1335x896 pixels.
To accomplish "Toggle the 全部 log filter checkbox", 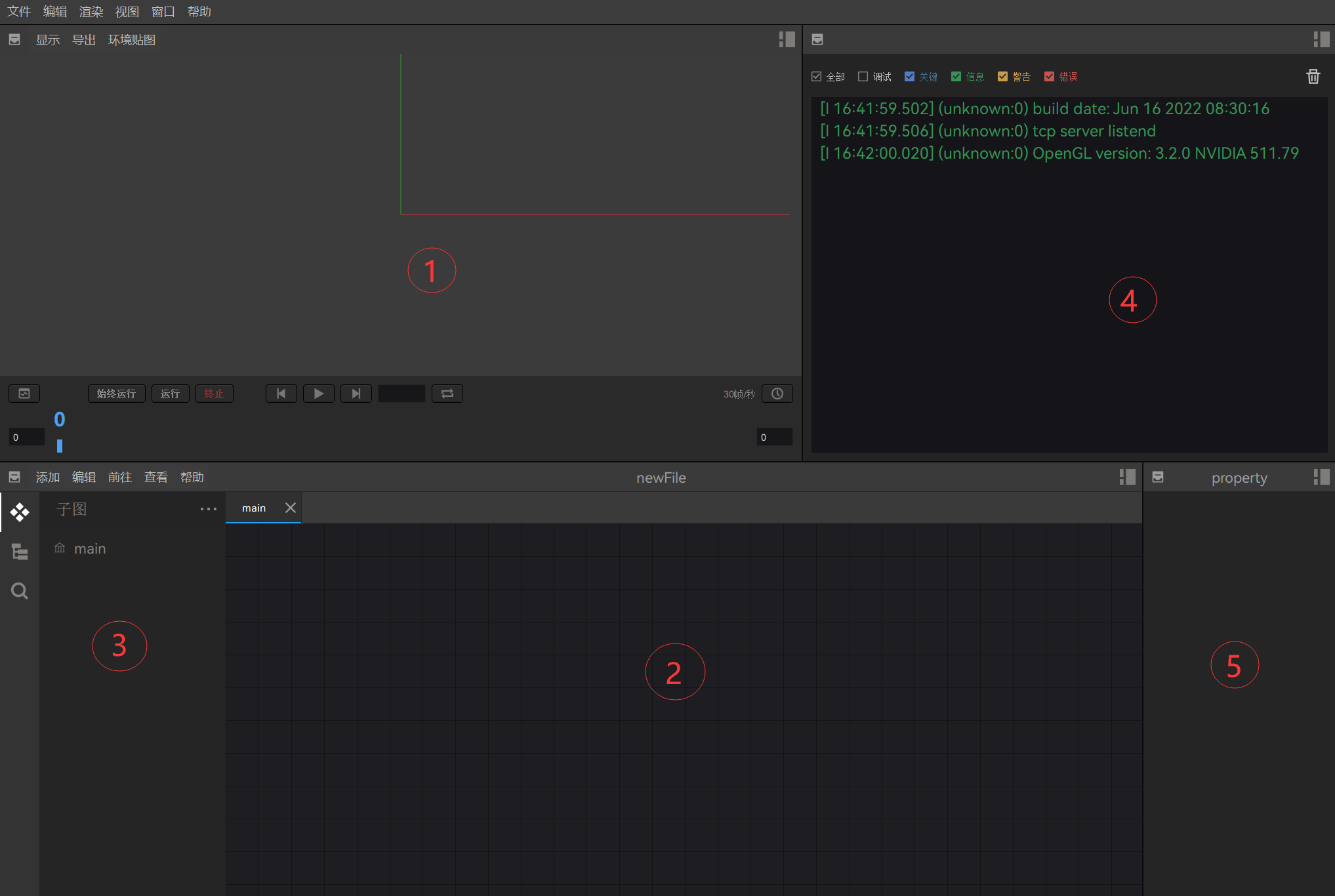I will tap(817, 77).
